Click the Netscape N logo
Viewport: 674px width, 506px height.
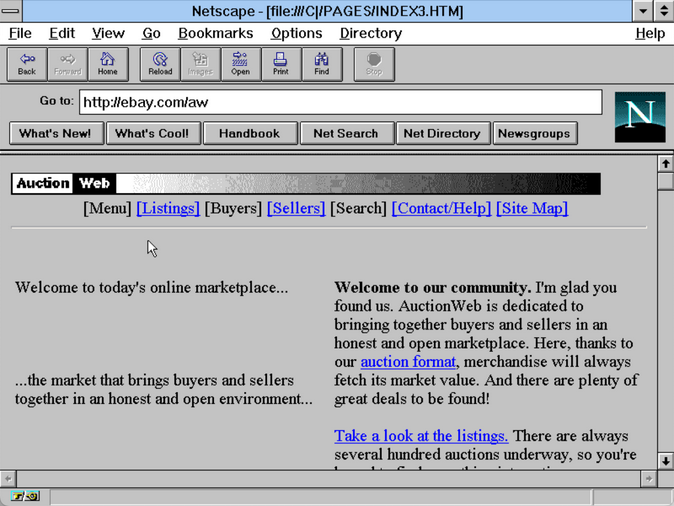coord(639,116)
